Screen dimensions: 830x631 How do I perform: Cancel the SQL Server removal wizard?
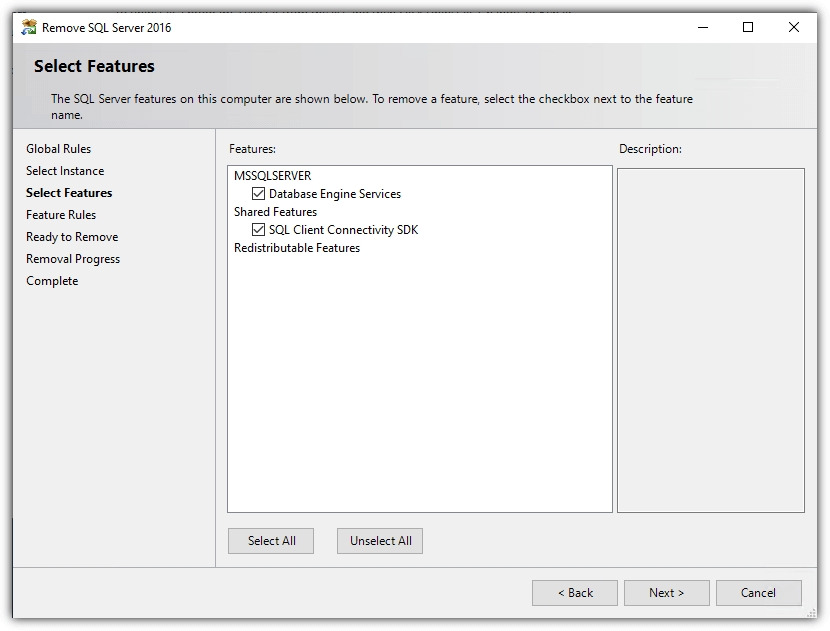[x=759, y=593]
